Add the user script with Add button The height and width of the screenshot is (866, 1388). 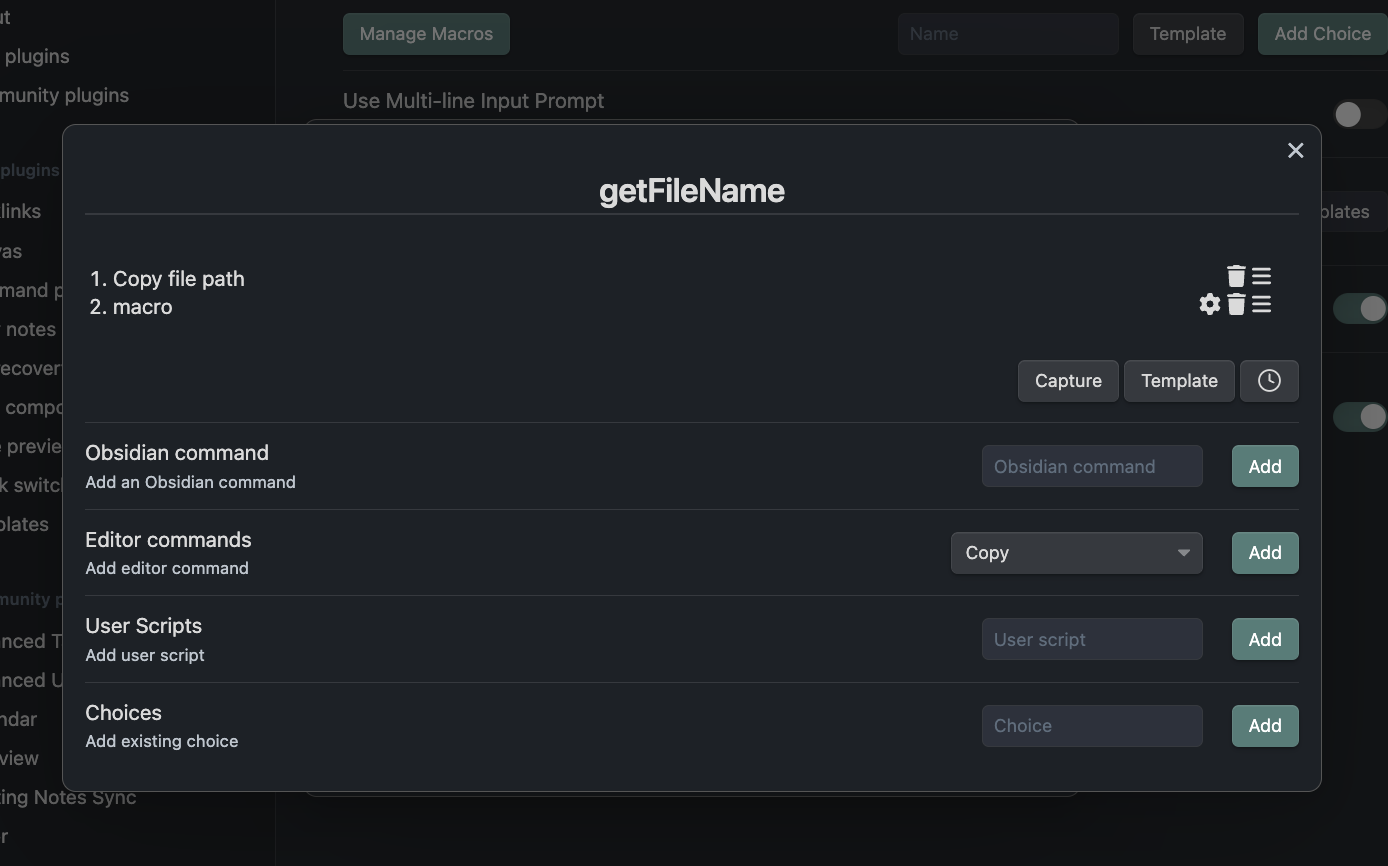click(1264, 640)
